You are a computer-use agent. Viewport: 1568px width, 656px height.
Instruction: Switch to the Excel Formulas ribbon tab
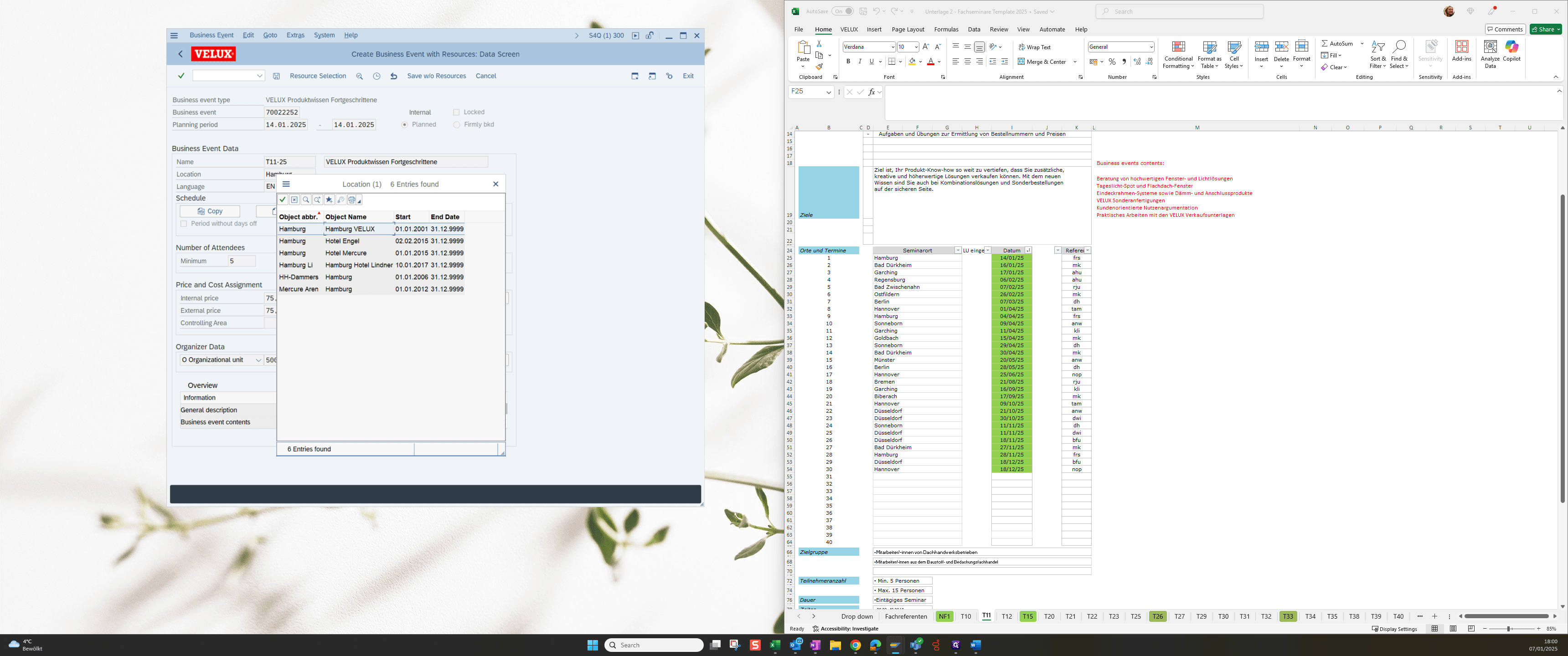tap(946, 29)
